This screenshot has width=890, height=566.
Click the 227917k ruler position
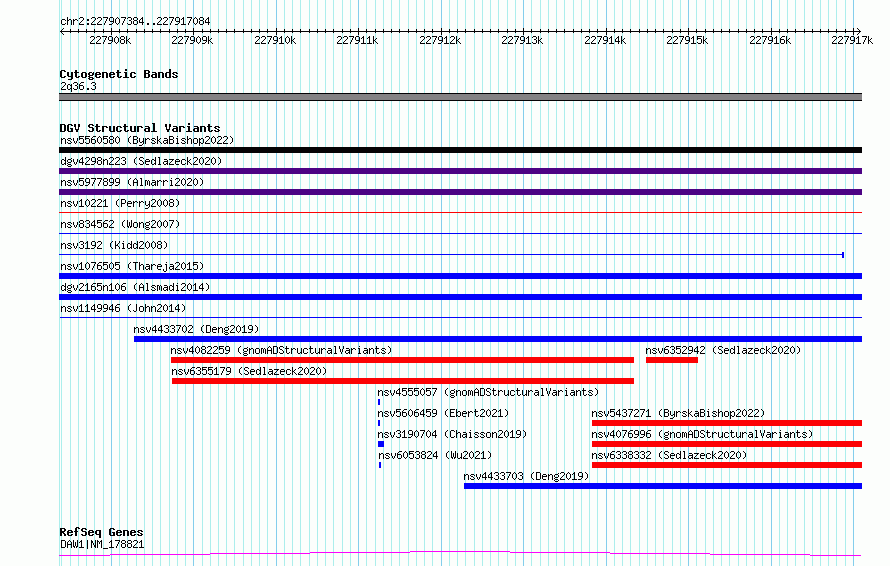point(852,40)
